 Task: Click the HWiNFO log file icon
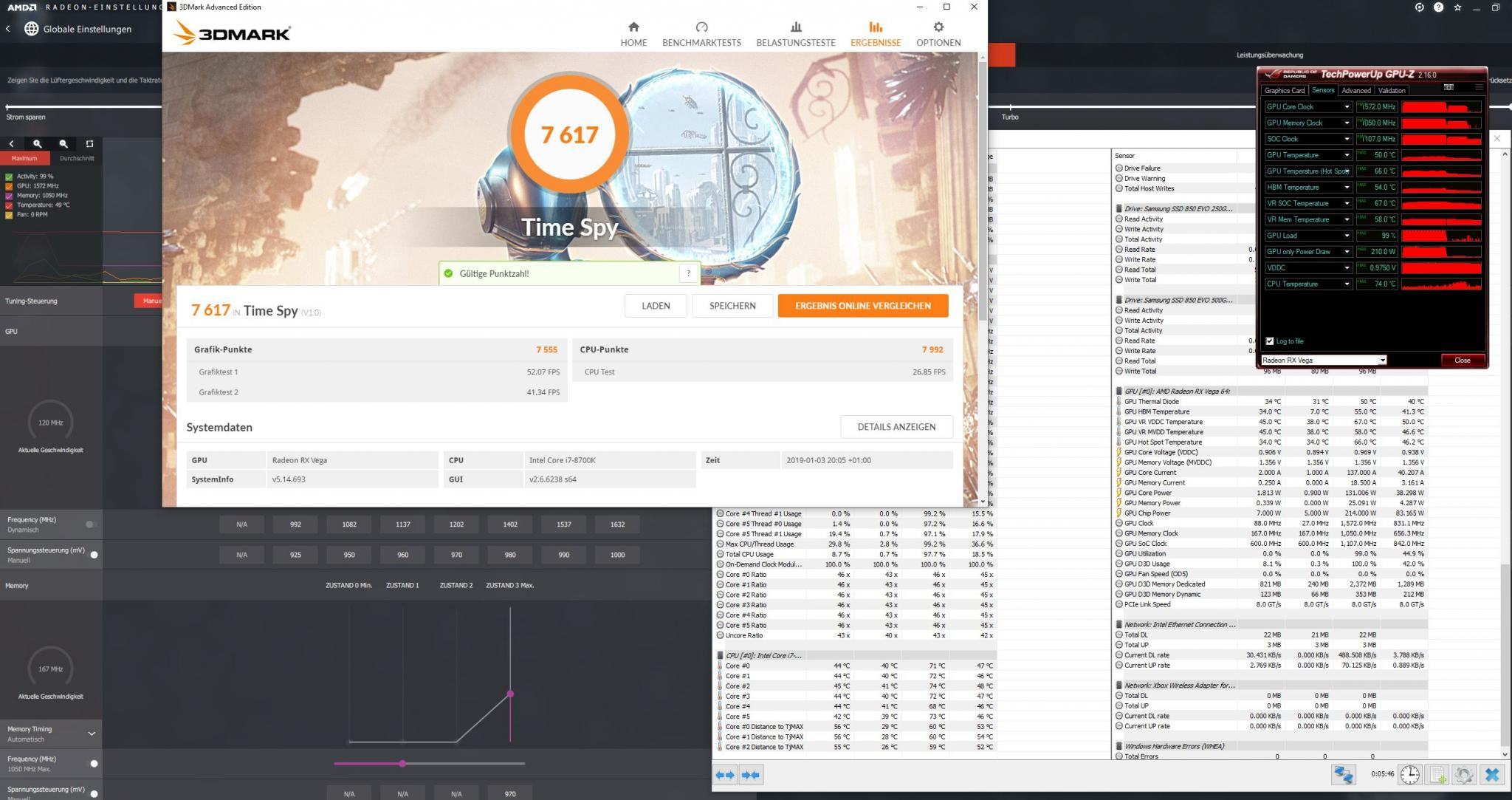[1437, 774]
